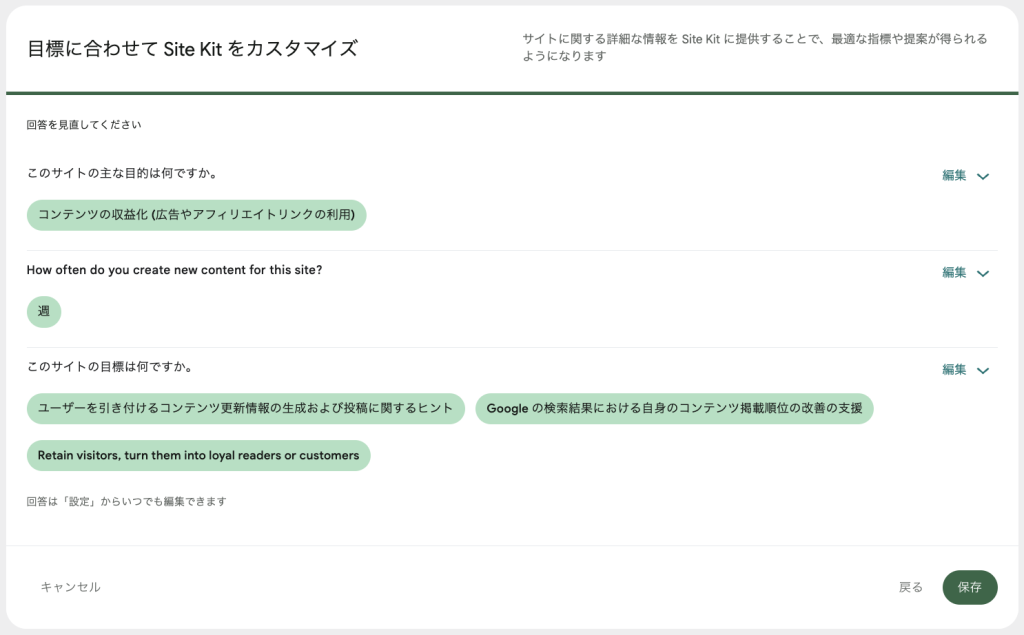Click the weekly frequency answer chip

[x=43, y=312]
